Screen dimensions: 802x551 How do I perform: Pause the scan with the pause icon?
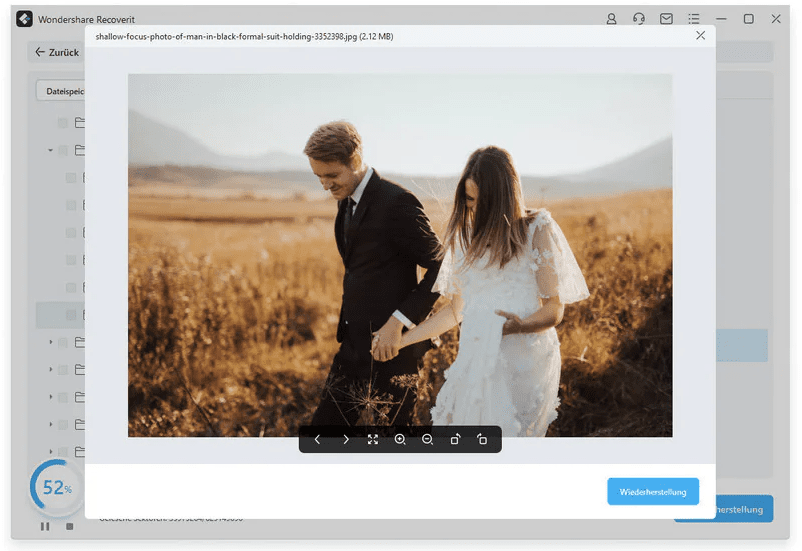pos(45,526)
